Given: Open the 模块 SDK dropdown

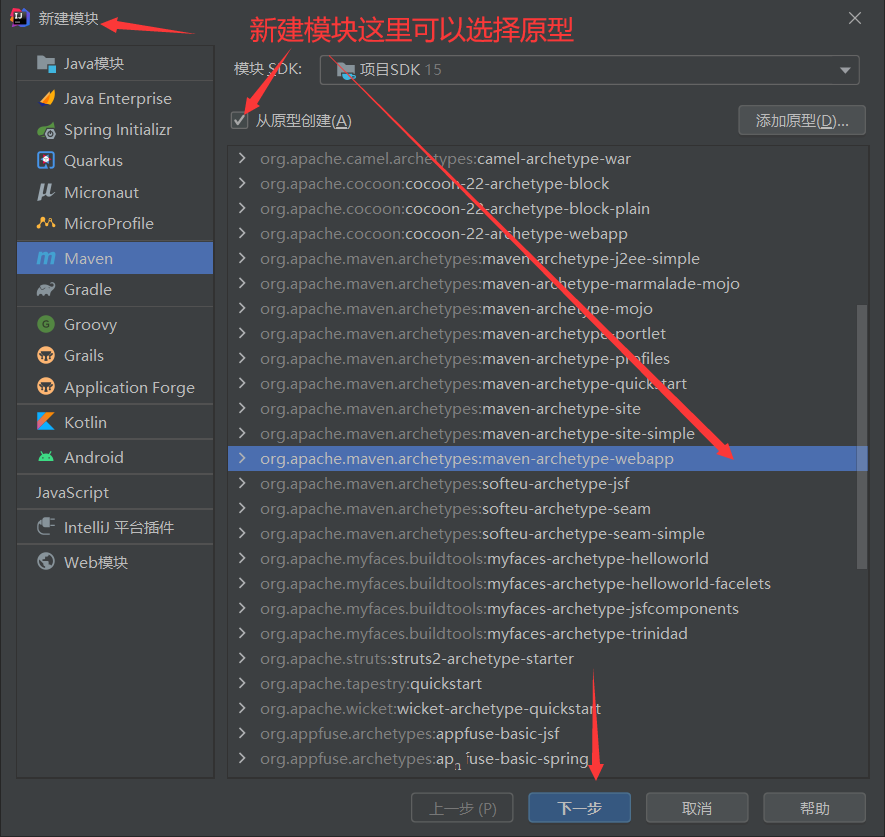Looking at the screenshot, I should click(x=589, y=70).
